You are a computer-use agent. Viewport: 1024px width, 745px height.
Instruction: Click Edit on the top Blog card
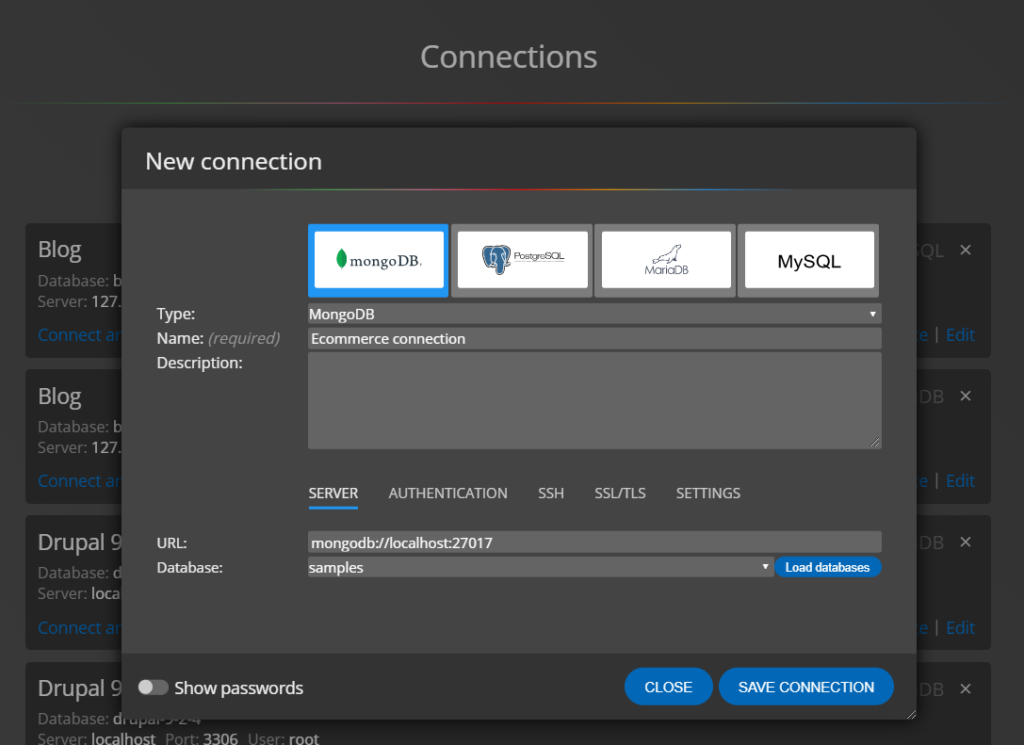point(960,335)
